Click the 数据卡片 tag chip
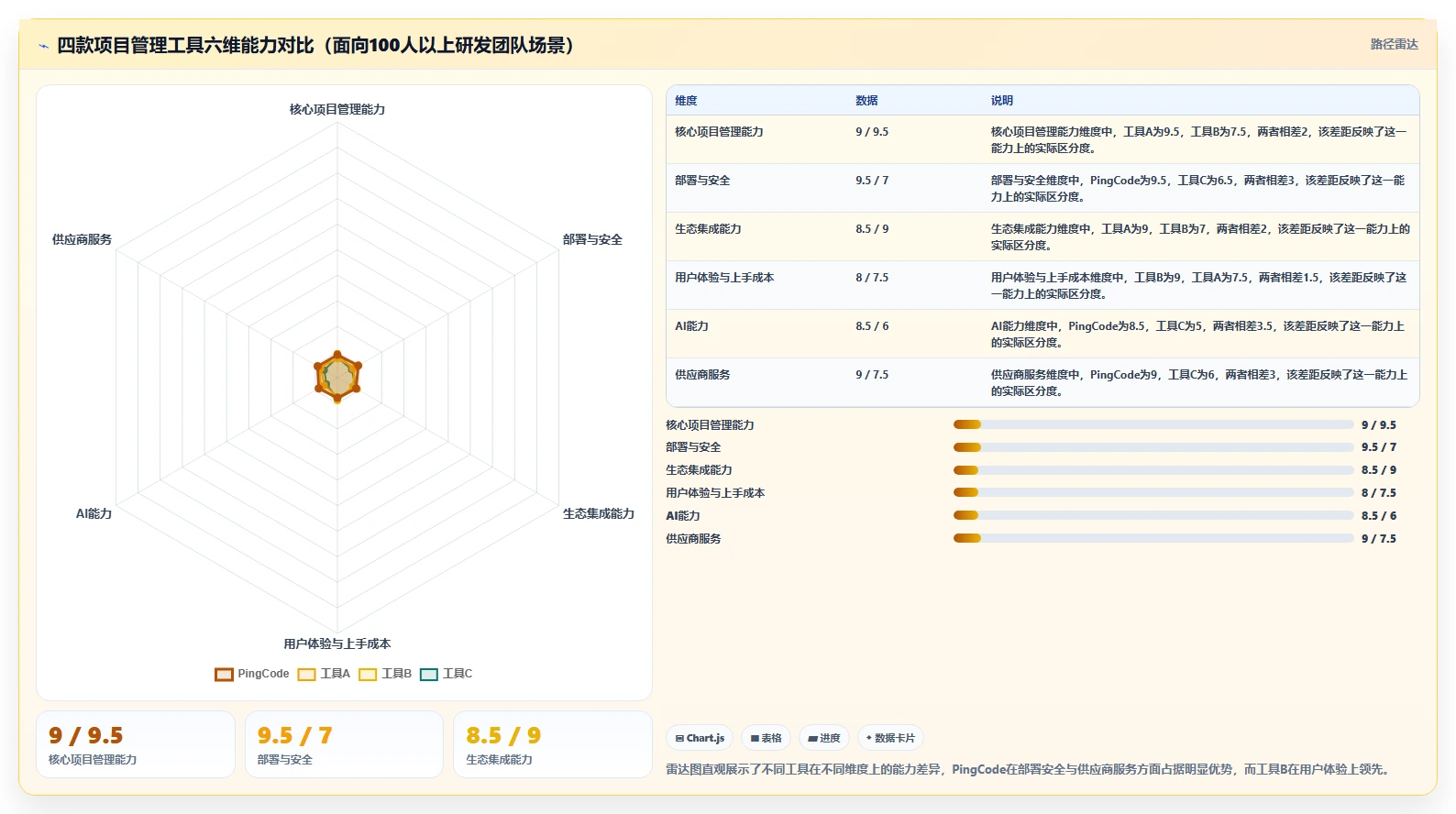The height and width of the screenshot is (814, 1456). tap(890, 738)
